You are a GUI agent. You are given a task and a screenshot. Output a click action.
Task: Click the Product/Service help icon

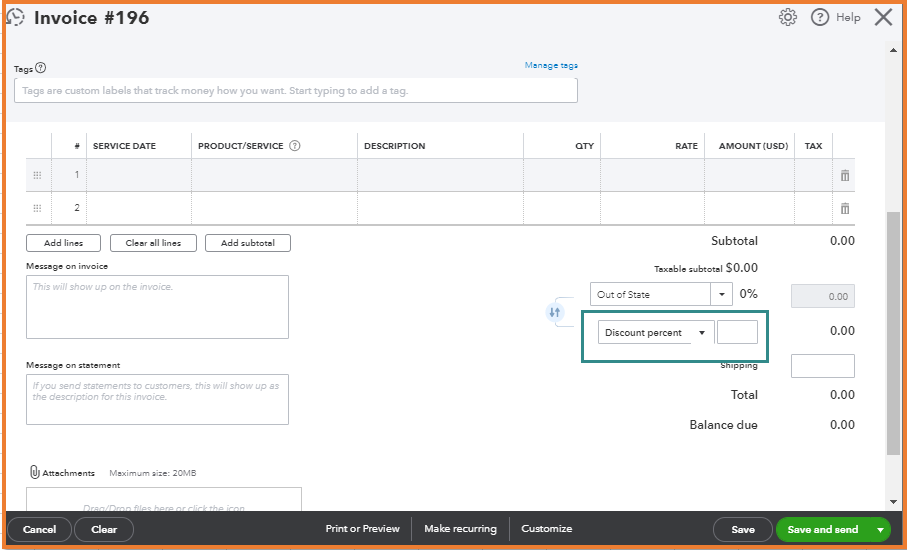click(295, 146)
